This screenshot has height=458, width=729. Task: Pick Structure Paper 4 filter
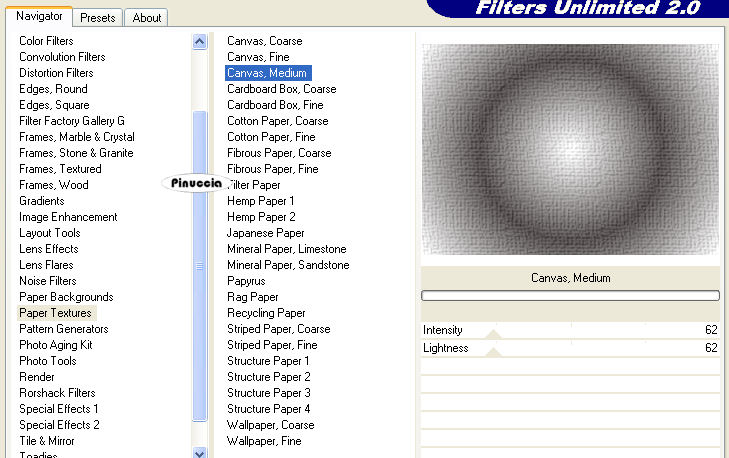click(268, 409)
